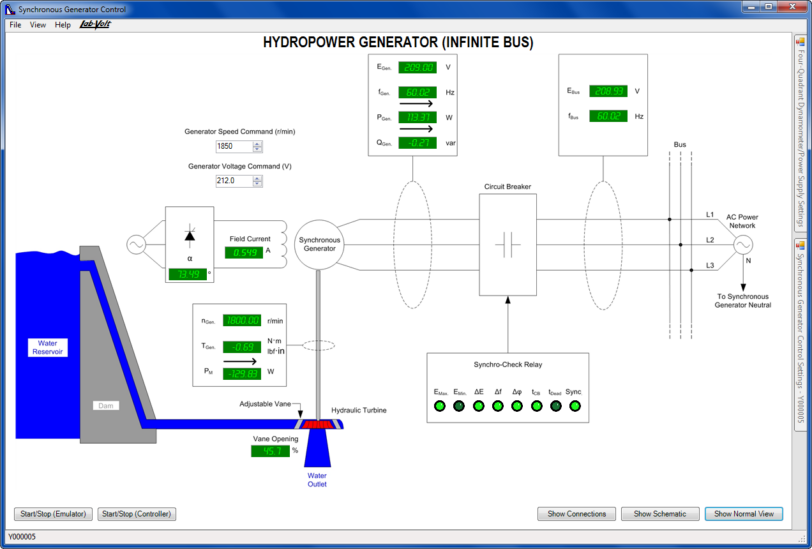Click the Vane Opening display 45.7
This screenshot has height=549, width=812.
270,451
